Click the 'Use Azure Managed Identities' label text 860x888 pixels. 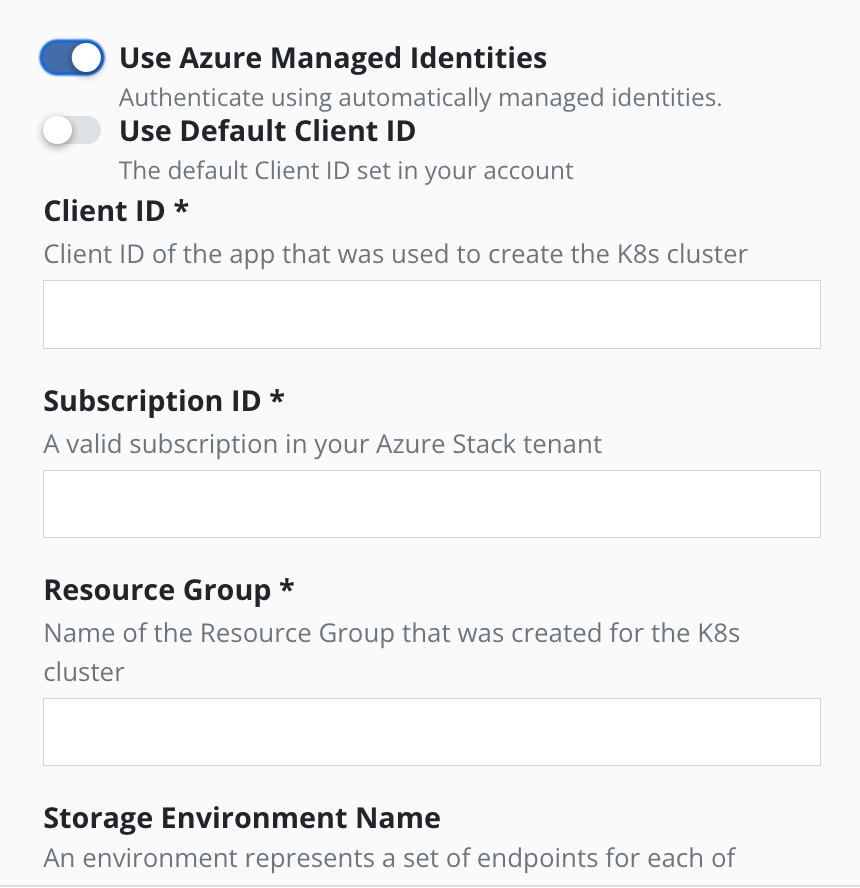coord(332,58)
